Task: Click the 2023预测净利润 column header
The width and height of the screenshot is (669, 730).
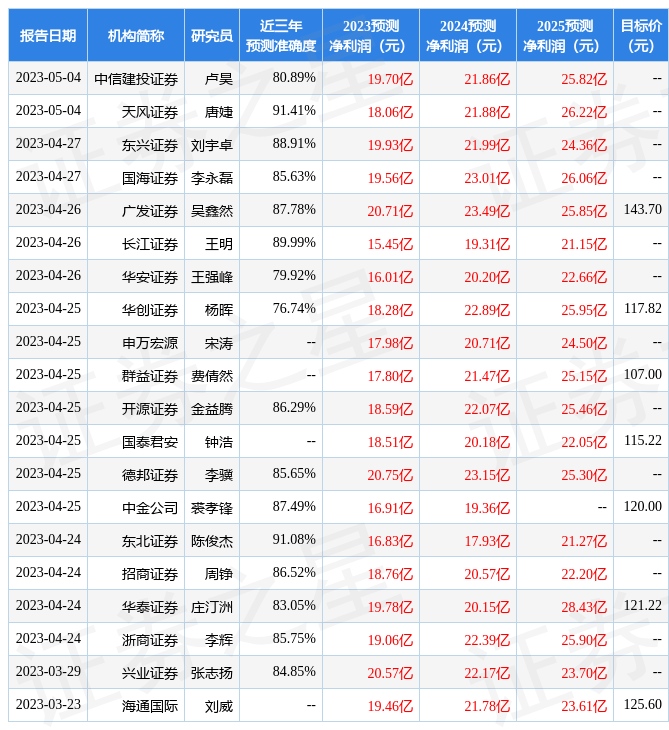Action: (x=370, y=35)
